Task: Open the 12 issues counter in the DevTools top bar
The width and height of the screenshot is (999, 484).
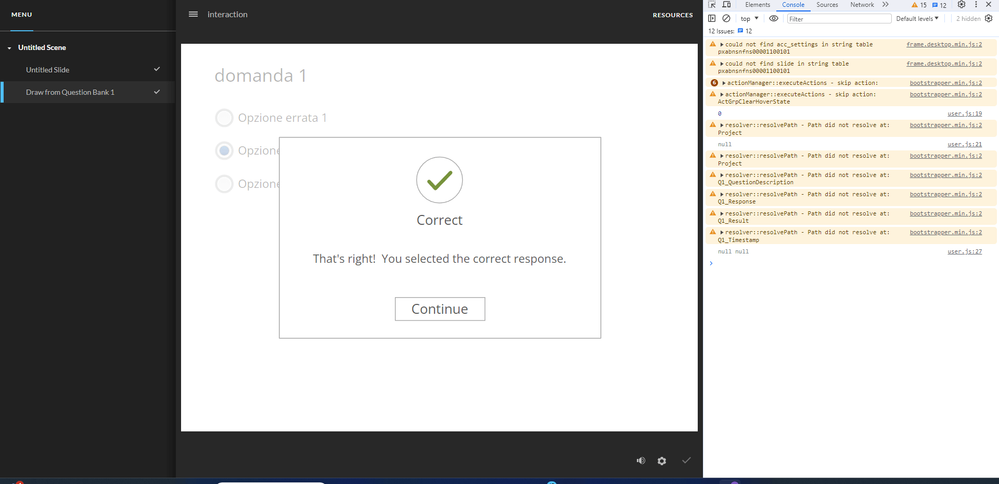Action: click(939, 4)
